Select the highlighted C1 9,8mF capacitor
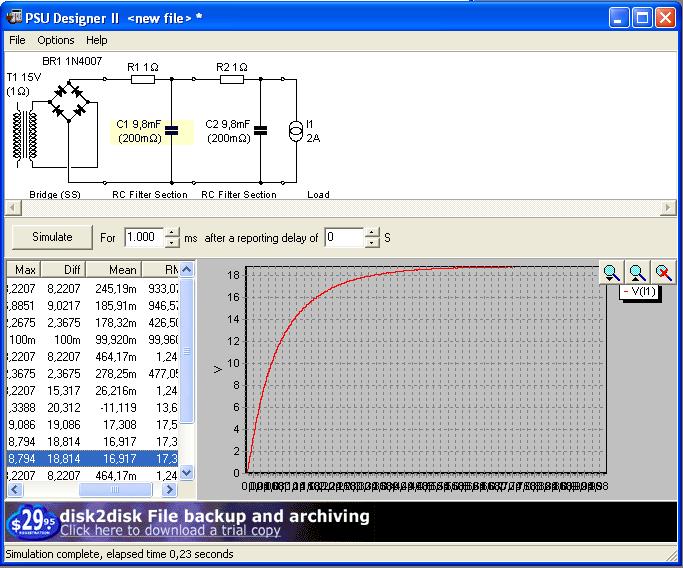 coord(171,130)
